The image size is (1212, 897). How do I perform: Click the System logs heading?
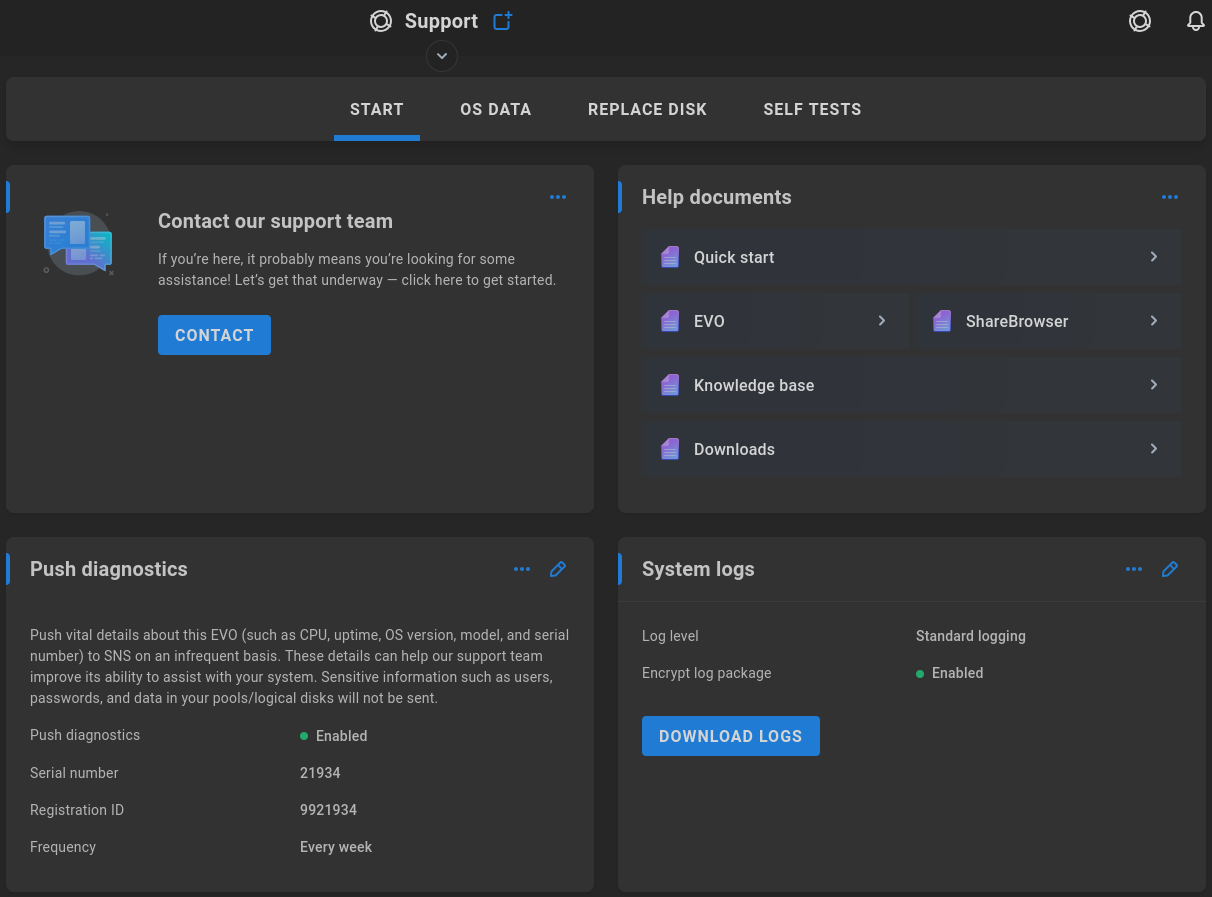click(x=698, y=569)
